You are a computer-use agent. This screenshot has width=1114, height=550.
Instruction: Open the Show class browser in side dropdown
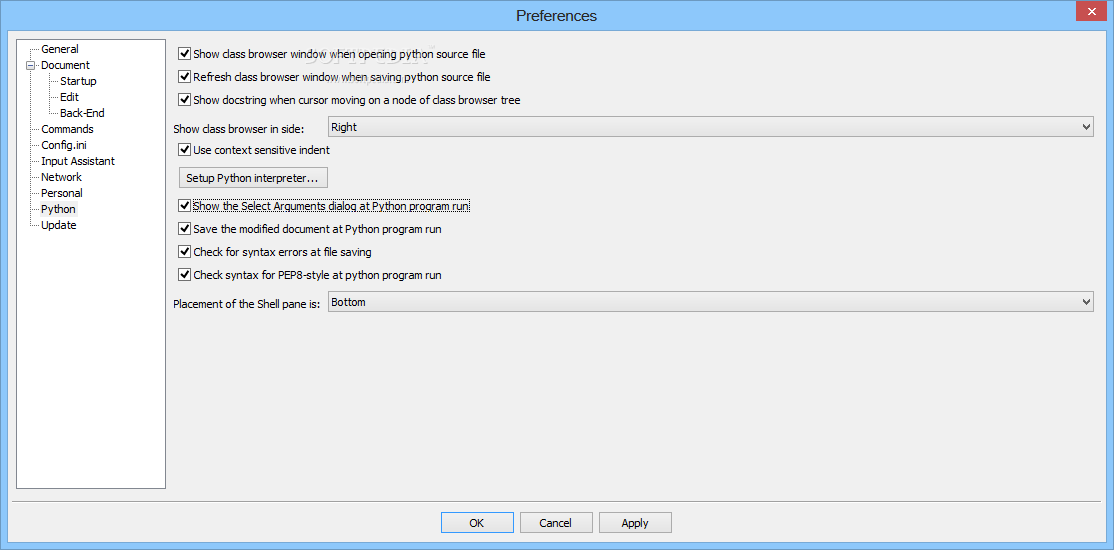(x=710, y=127)
